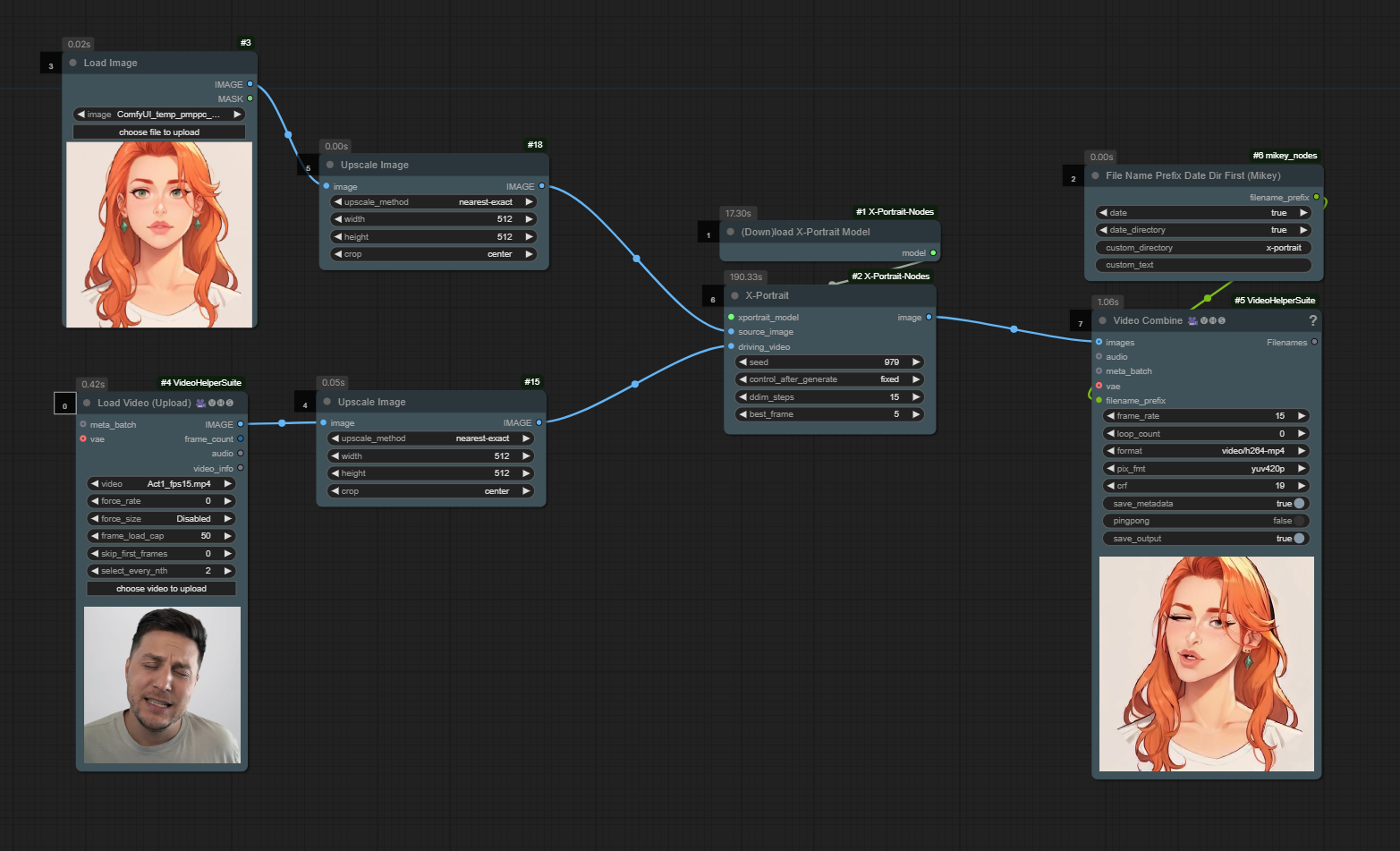Open pix_fmt dropdown in Video Combine
This screenshot has height=851, width=1400.
(x=1206, y=469)
